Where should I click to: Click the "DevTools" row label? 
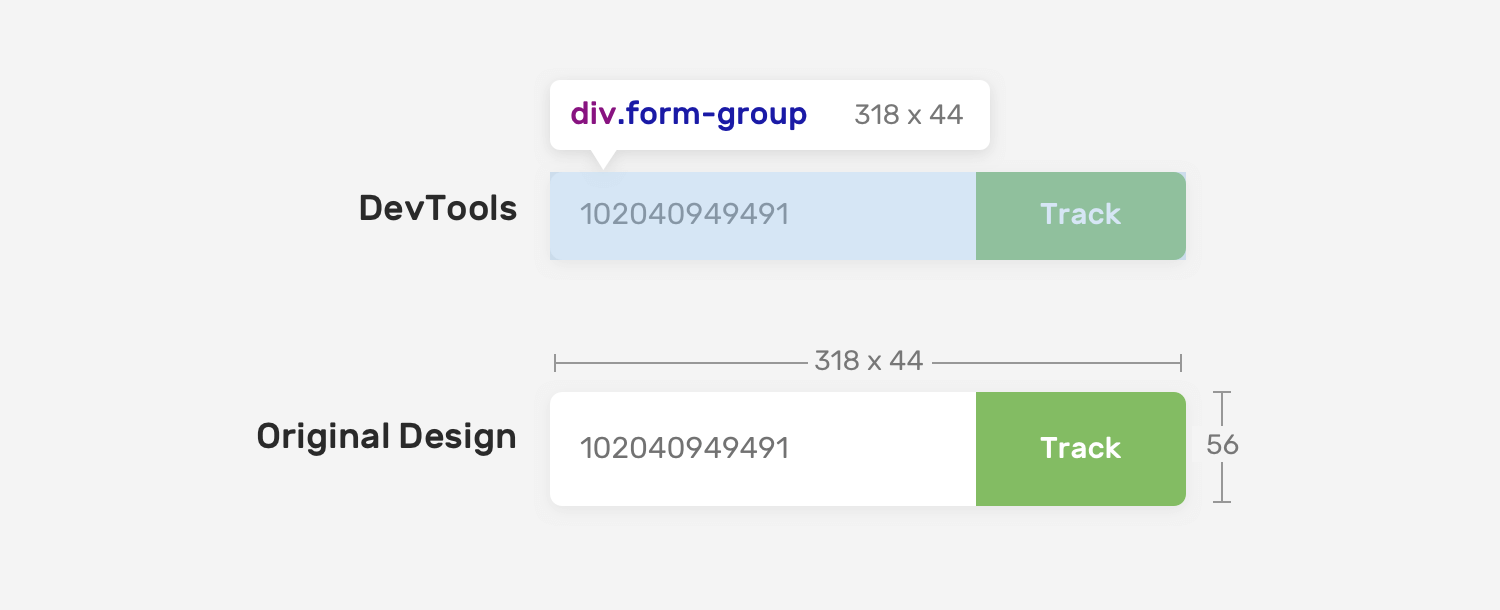438,208
